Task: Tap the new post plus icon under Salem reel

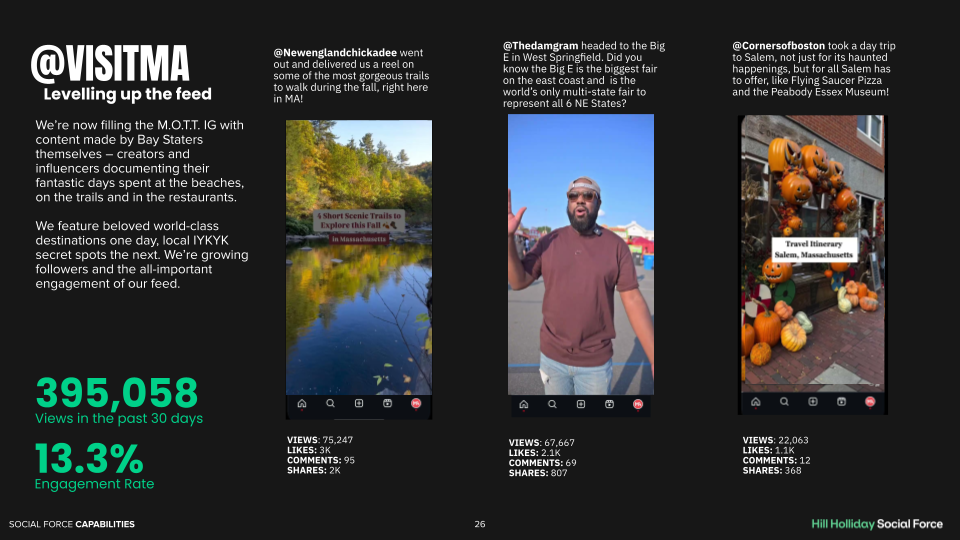Action: [812, 402]
